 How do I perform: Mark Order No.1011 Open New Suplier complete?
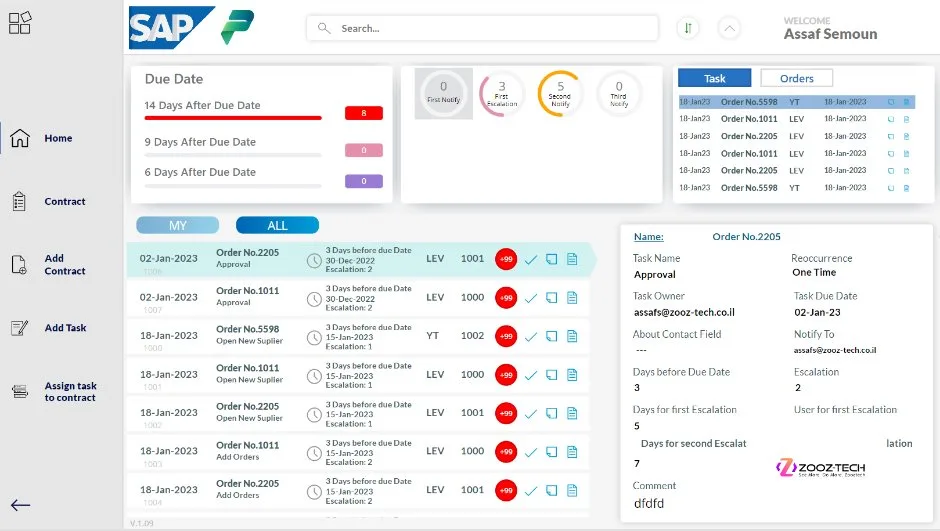pyautogui.click(x=531, y=375)
